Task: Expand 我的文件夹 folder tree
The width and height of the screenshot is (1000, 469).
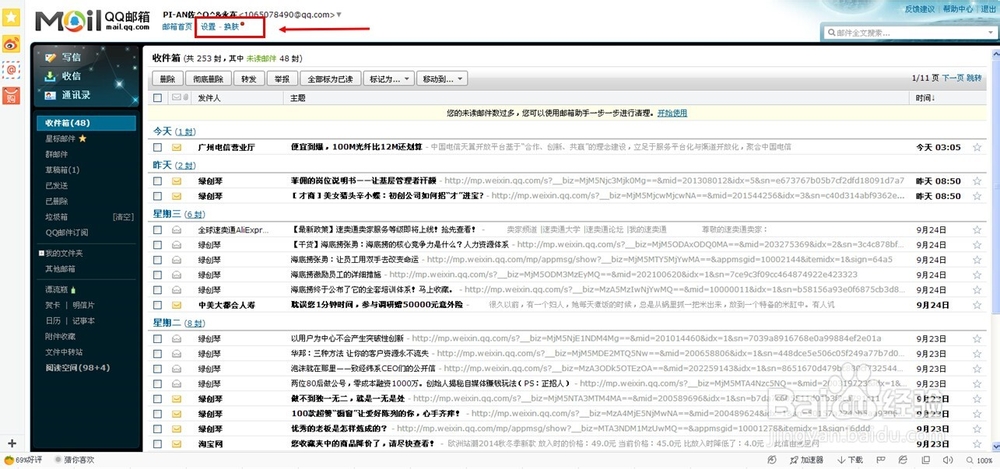Action: point(40,254)
